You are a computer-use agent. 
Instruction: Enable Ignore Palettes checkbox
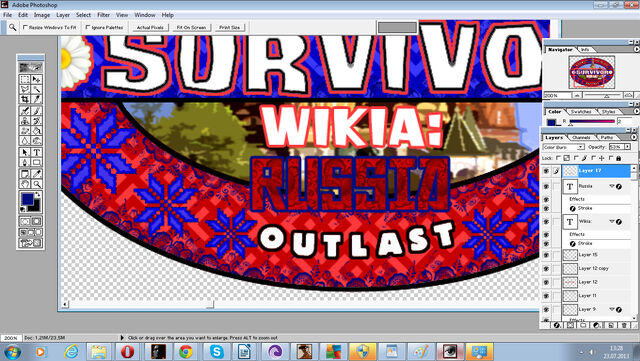[88, 27]
